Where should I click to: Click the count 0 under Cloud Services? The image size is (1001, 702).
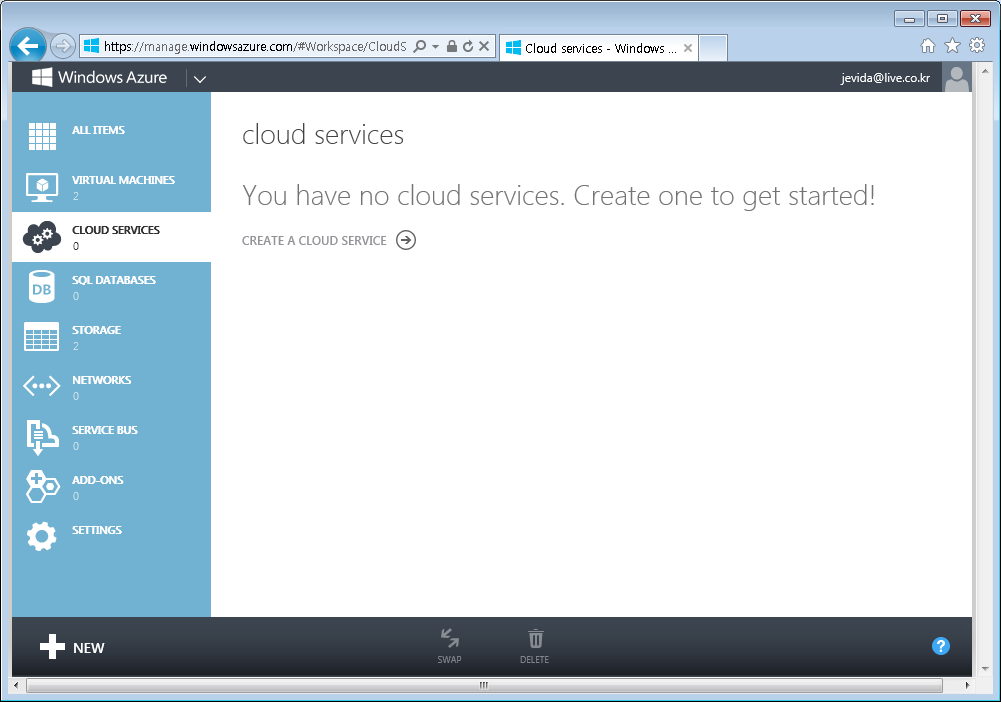[x=75, y=246]
